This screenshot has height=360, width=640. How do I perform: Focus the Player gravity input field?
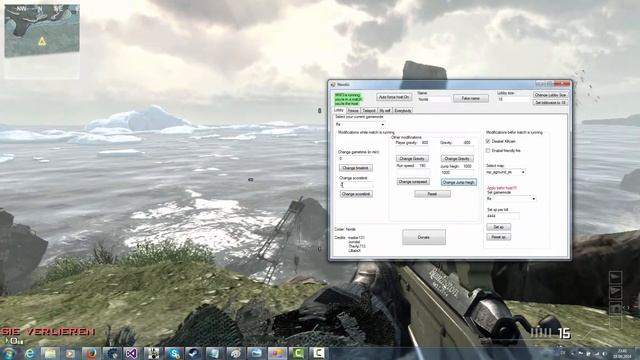click(412, 149)
